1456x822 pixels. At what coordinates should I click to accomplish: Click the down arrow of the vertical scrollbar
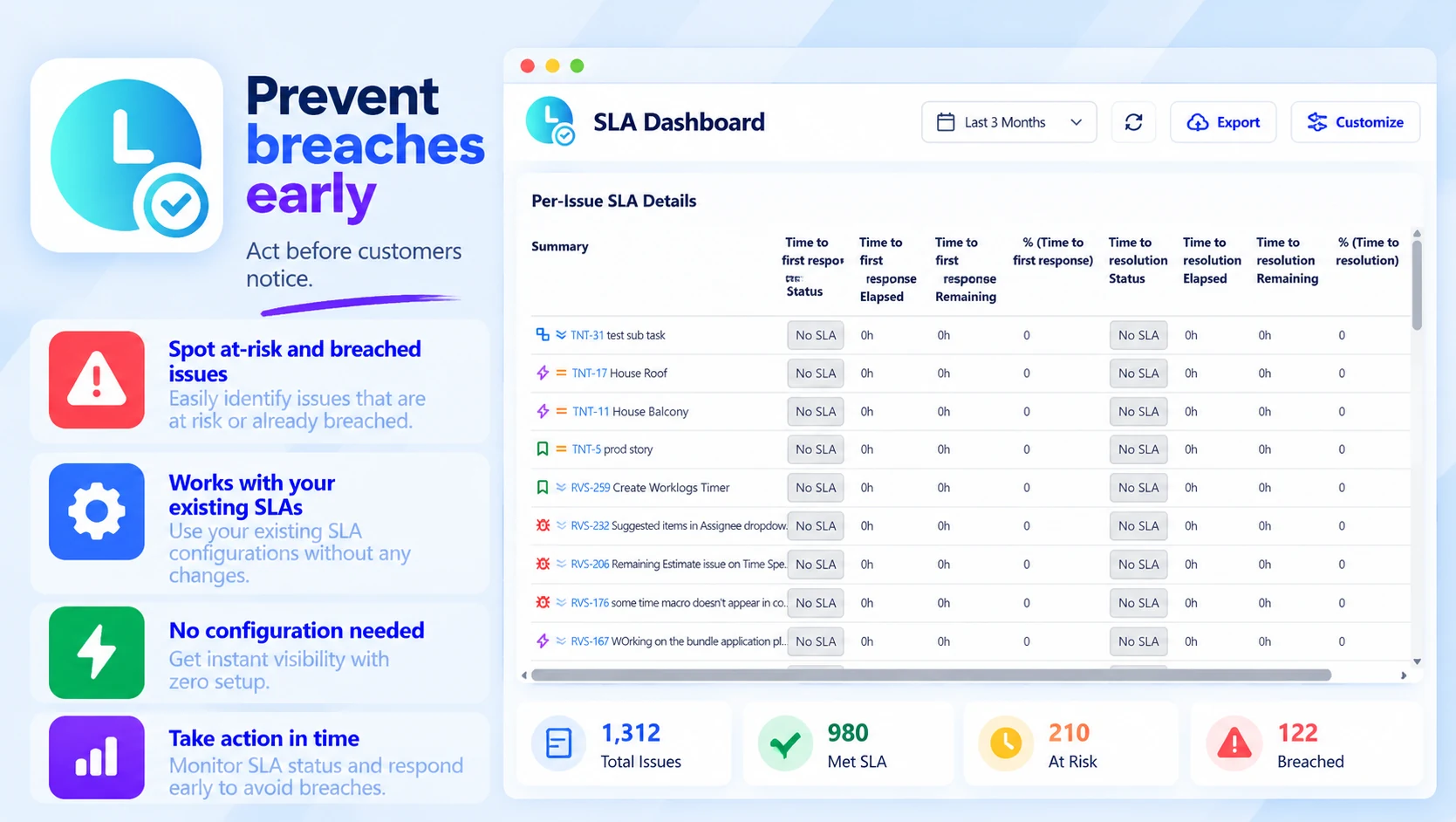coord(1417,661)
